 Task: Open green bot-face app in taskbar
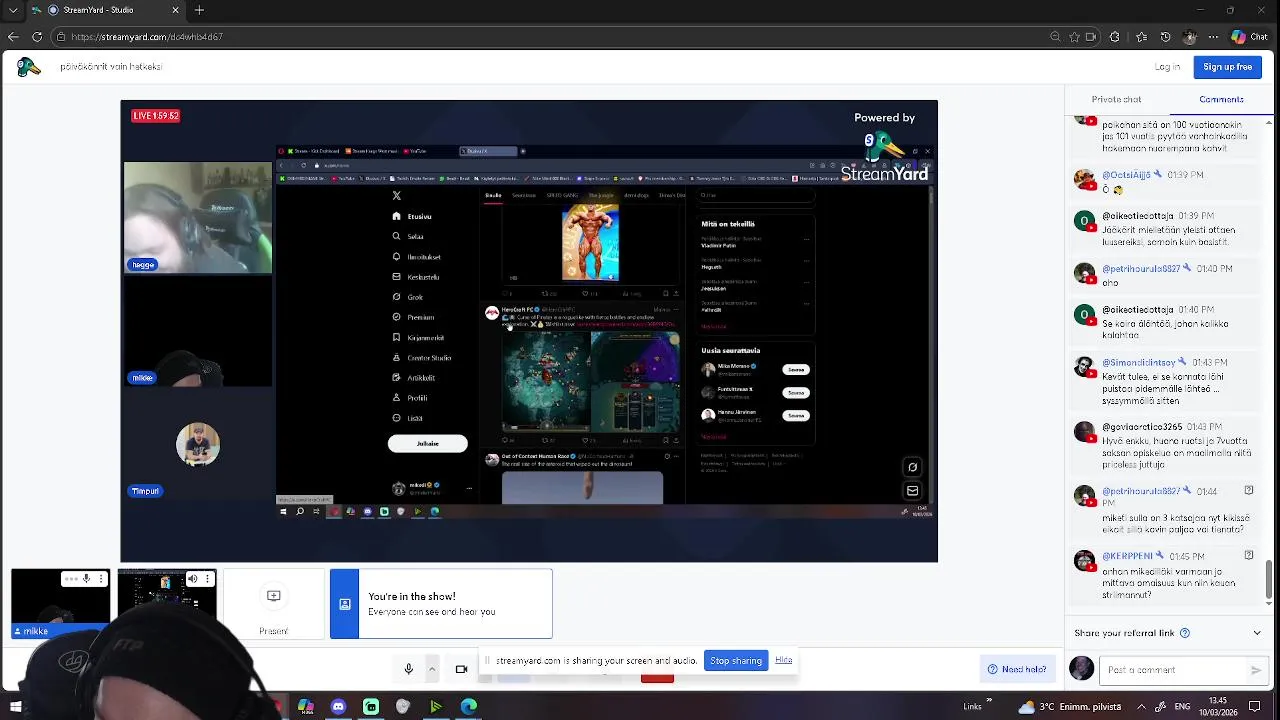pyautogui.click(x=371, y=707)
